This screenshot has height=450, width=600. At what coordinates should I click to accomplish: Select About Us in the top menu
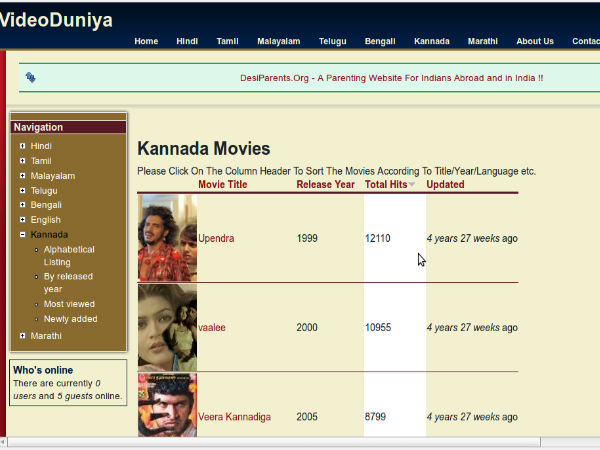[x=535, y=41]
